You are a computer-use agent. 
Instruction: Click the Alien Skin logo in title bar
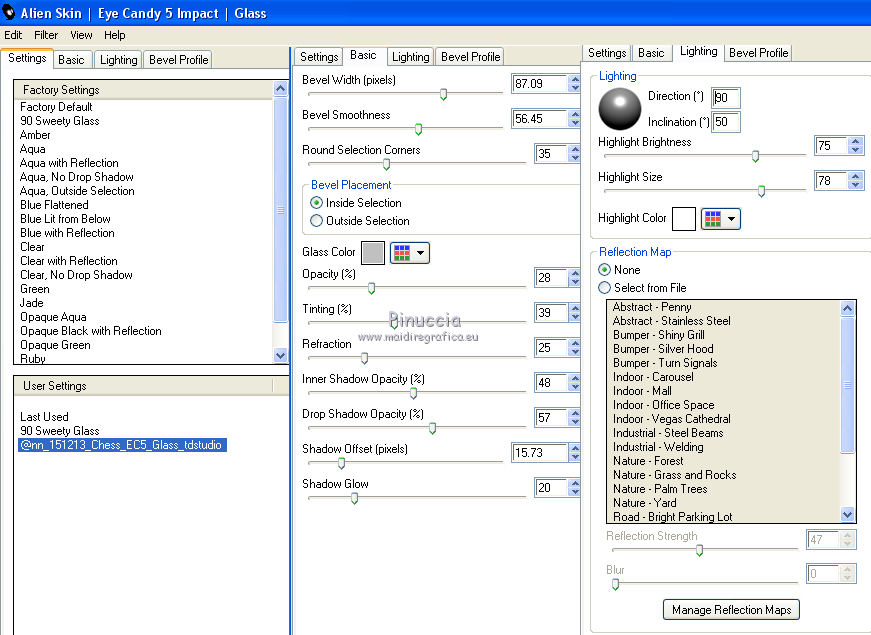tap(8, 12)
